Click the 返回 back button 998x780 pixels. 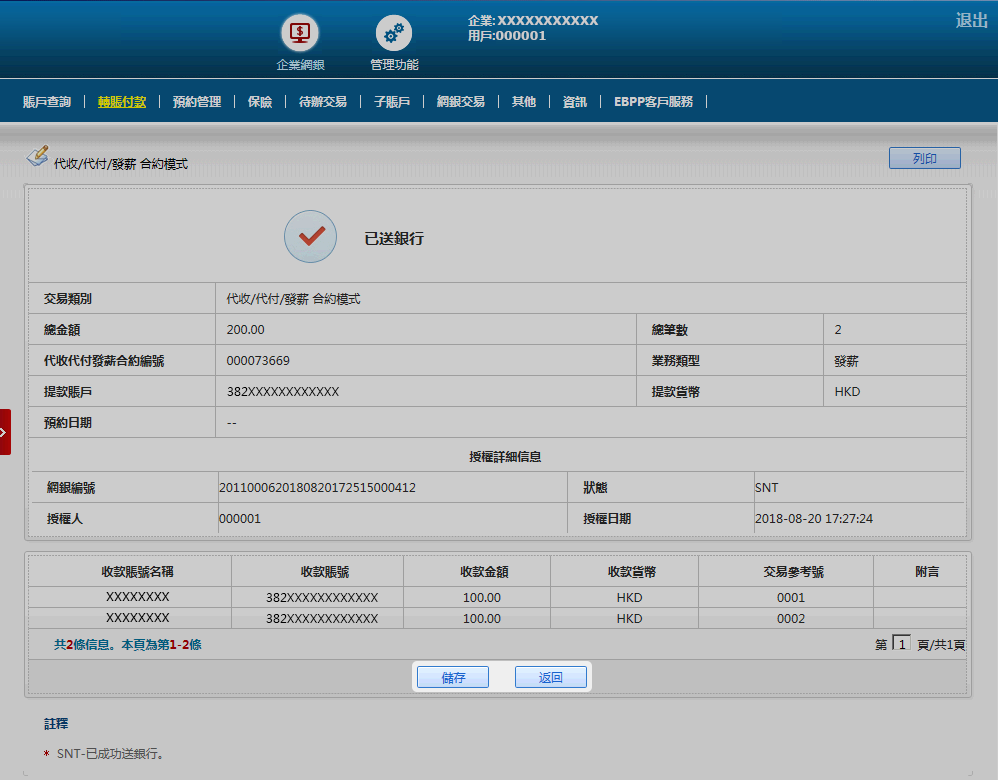(550, 677)
